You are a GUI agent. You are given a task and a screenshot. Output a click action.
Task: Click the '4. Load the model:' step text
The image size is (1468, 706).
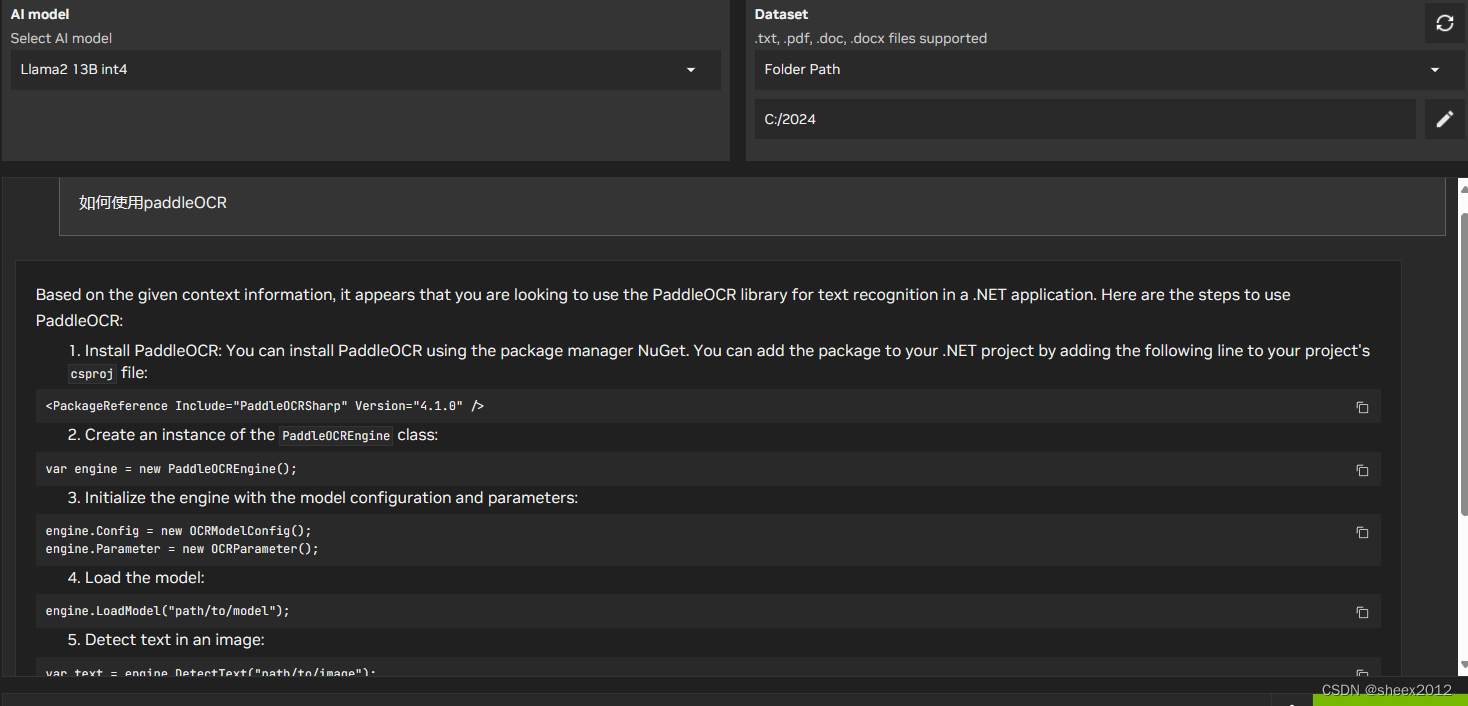(x=136, y=578)
